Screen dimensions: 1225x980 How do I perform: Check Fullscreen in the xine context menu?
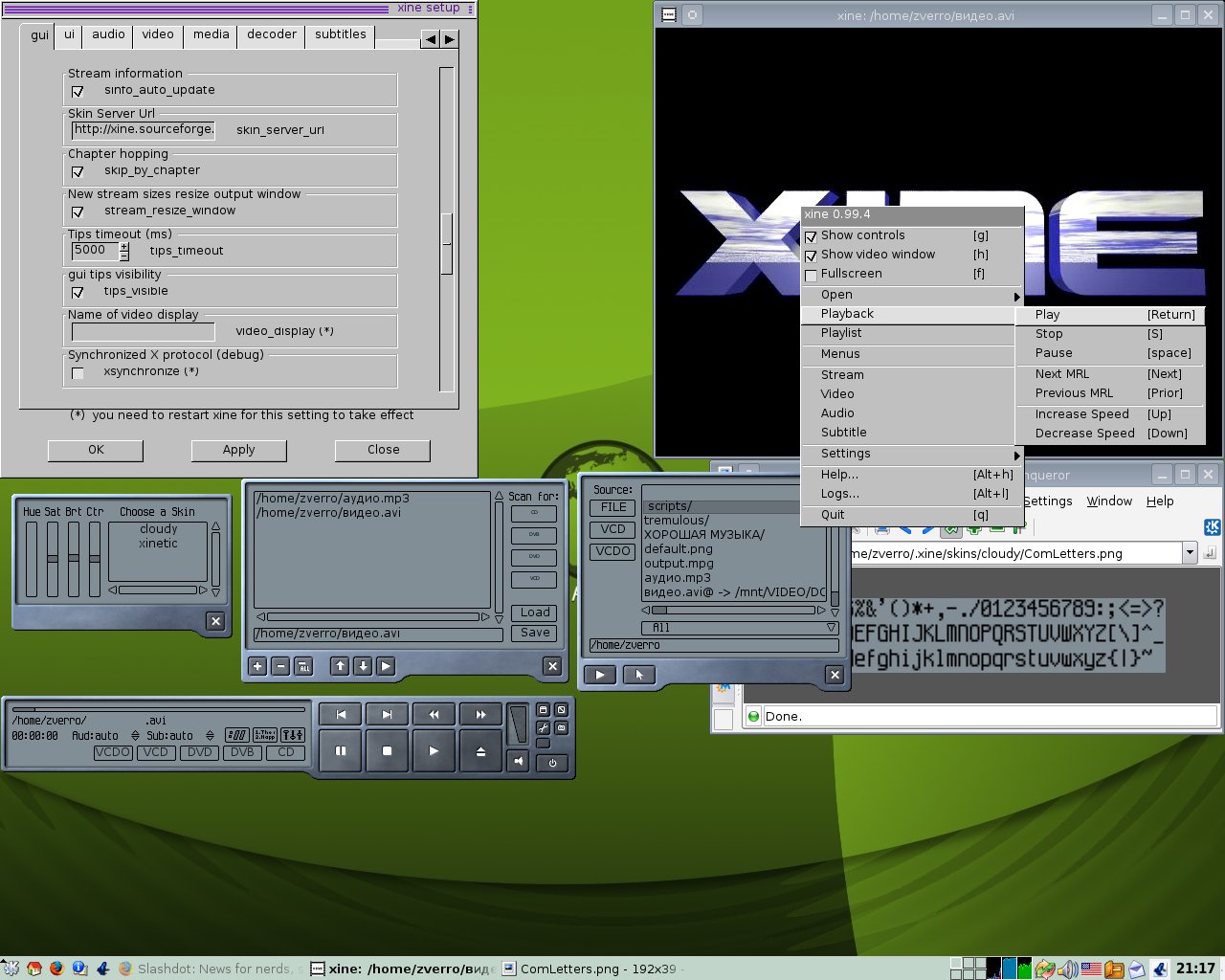(811, 275)
